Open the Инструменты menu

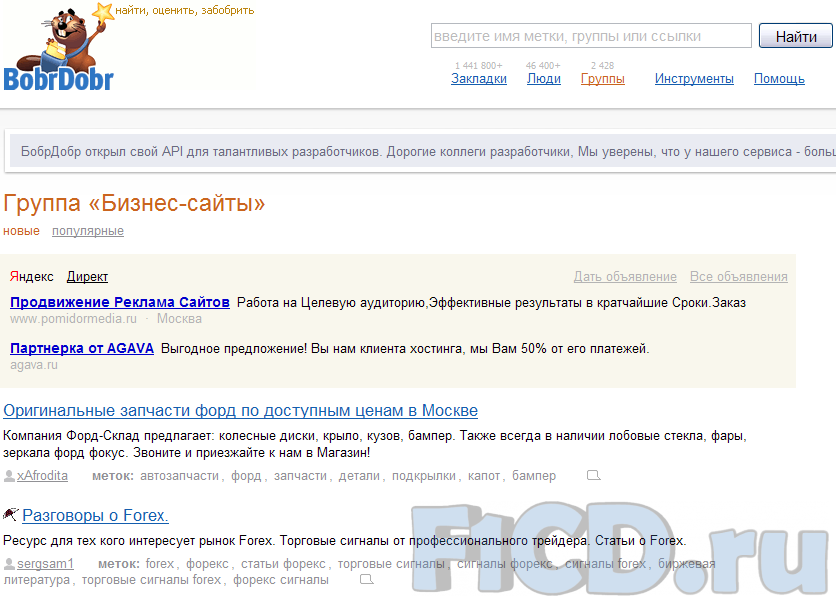pos(694,79)
